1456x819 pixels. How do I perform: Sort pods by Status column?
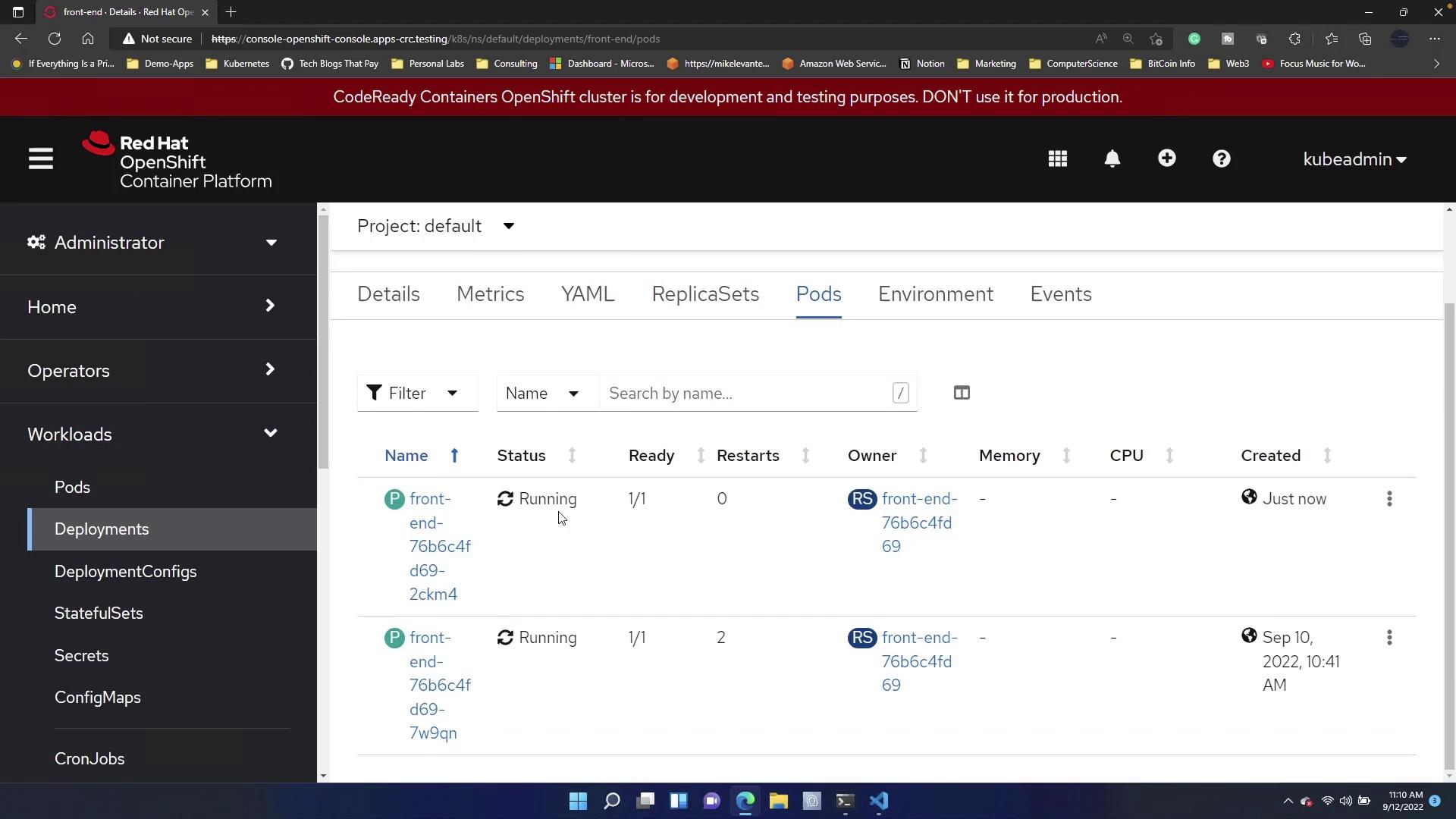pyautogui.click(x=522, y=456)
